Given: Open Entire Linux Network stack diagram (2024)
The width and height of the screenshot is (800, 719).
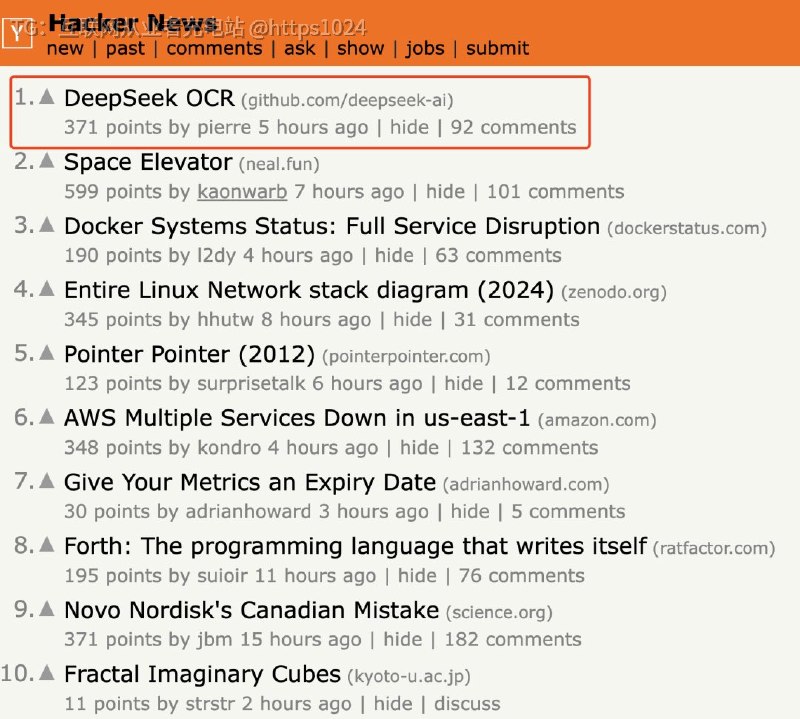Looking at the screenshot, I should coord(309,290).
